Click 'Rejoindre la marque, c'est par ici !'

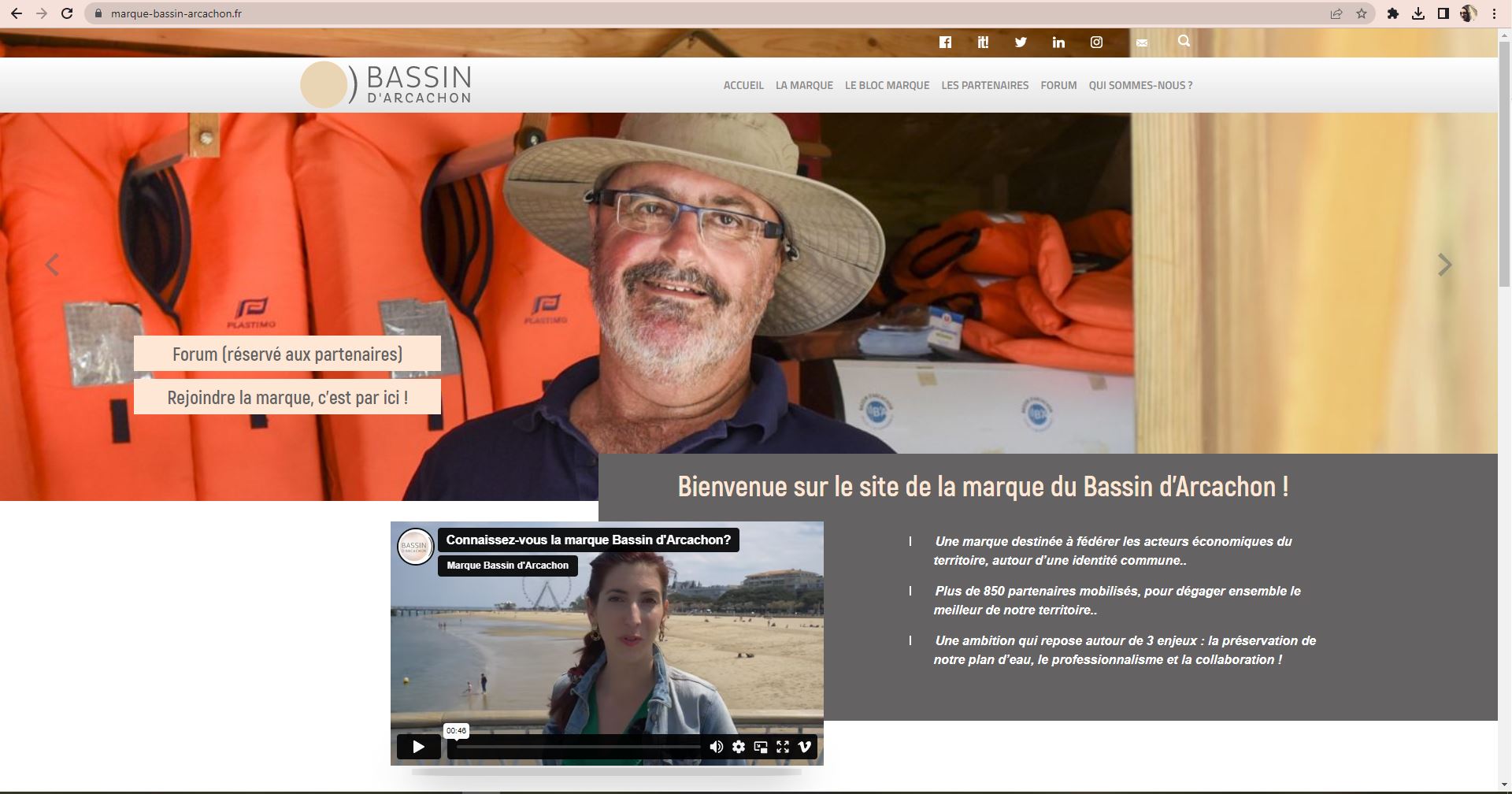pyautogui.click(x=287, y=397)
